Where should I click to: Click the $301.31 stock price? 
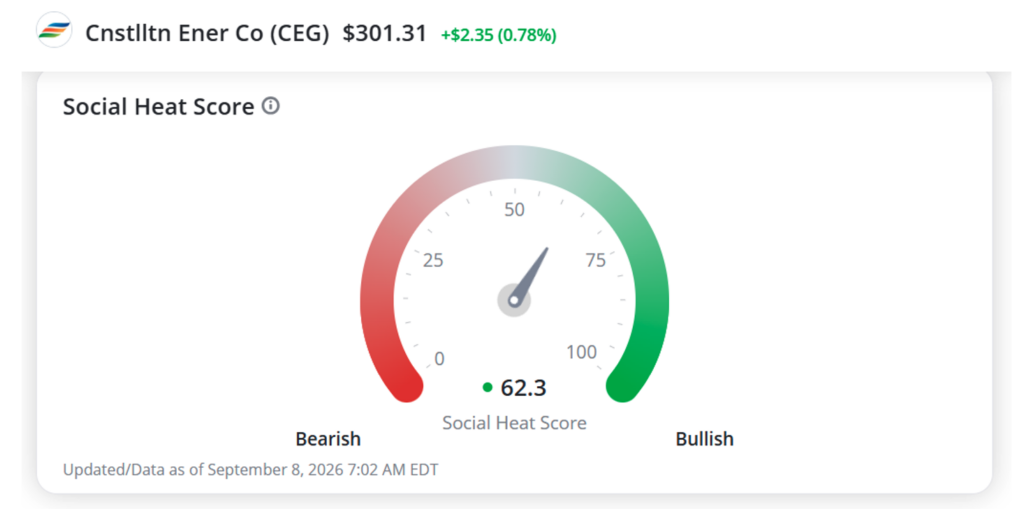point(385,33)
